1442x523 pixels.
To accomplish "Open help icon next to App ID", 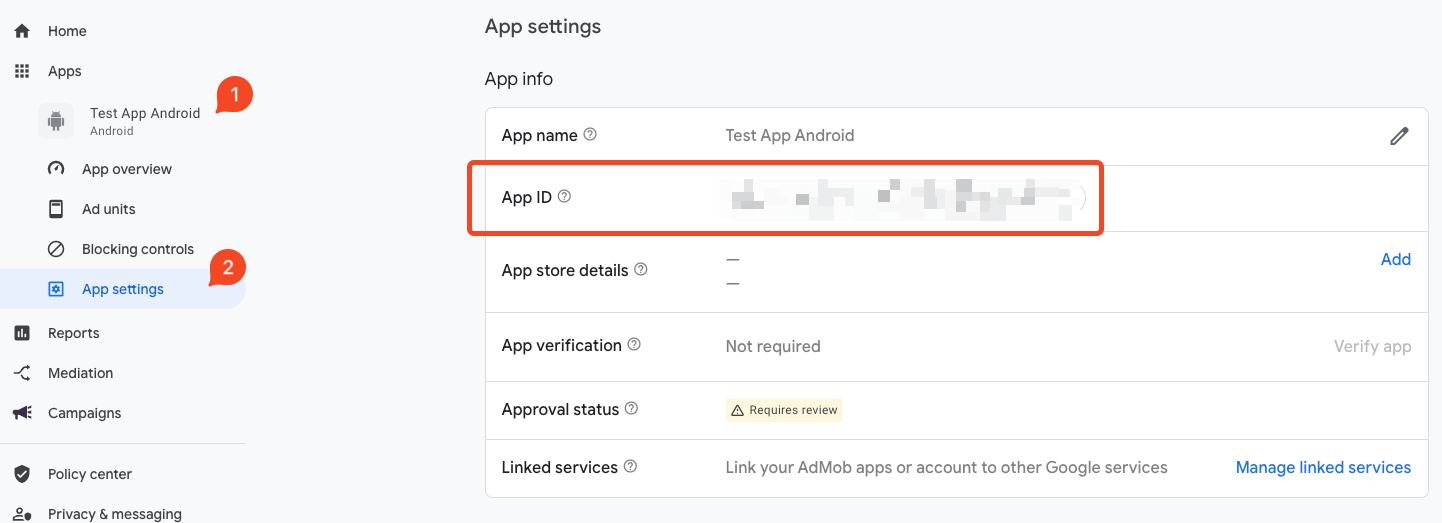I will [564, 196].
